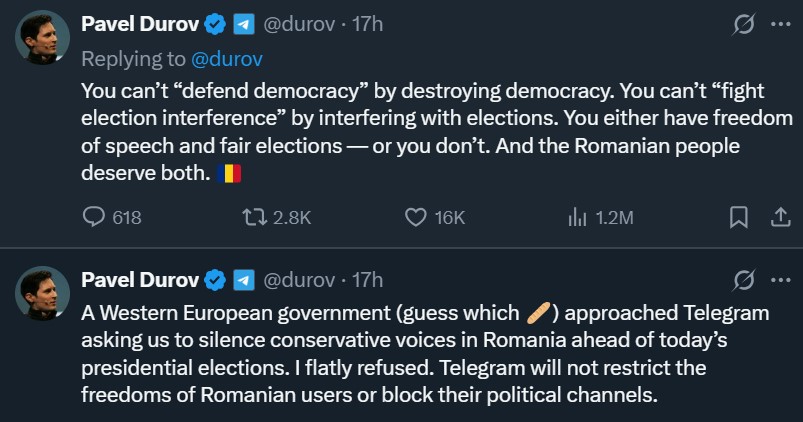Click verified checkmark badge in first tweet
Screen dimensions: 803x422
215,24
